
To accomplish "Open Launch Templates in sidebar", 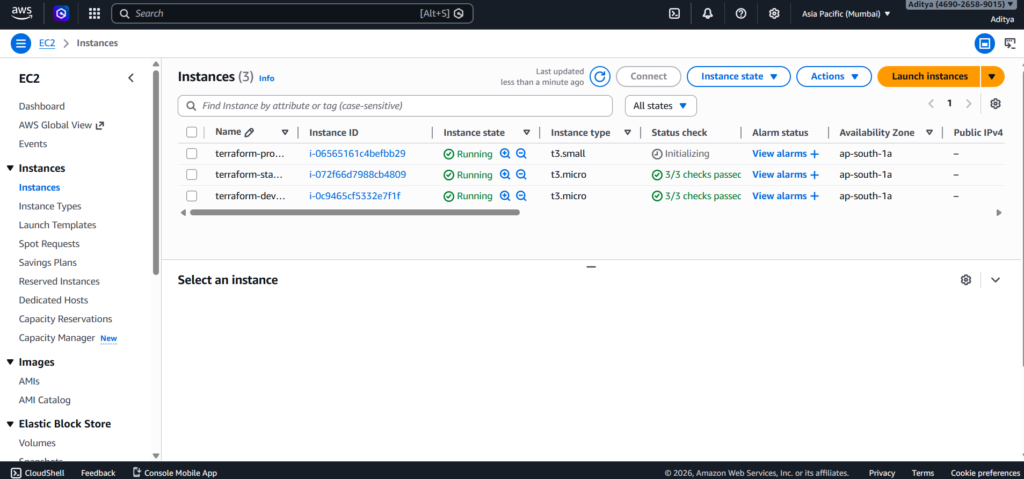I will point(57,225).
